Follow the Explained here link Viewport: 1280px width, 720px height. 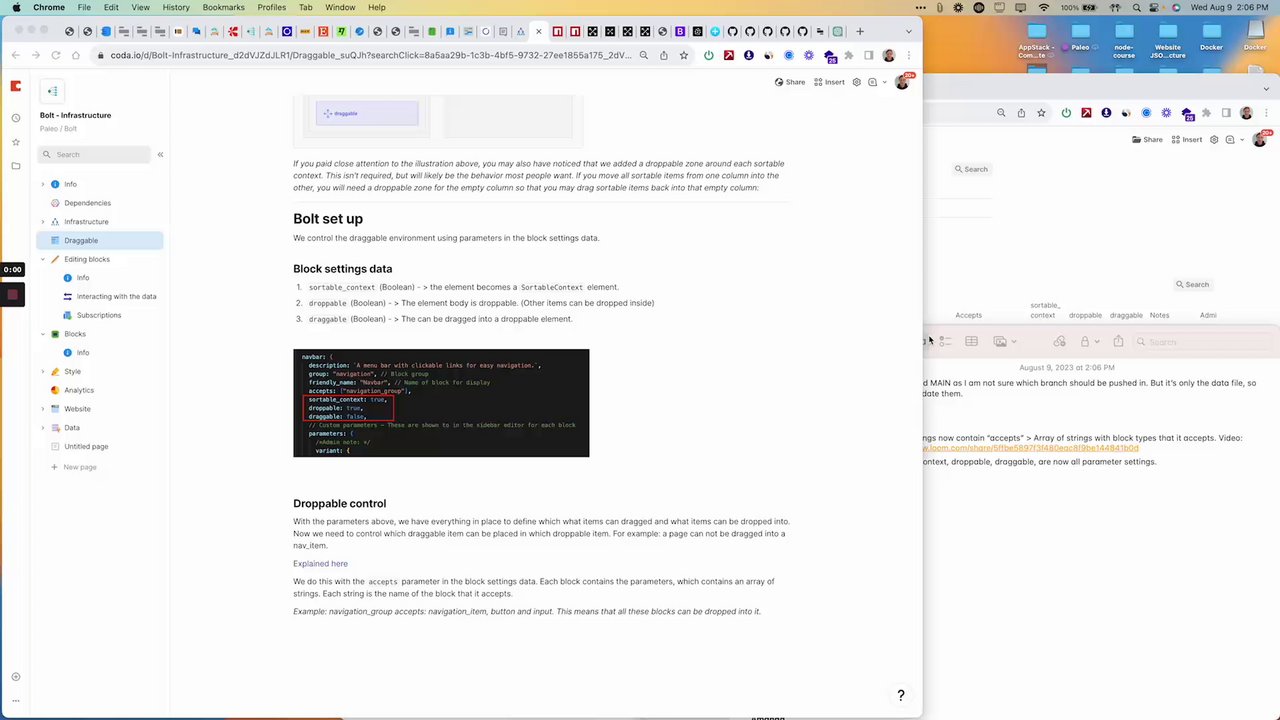(x=320, y=563)
